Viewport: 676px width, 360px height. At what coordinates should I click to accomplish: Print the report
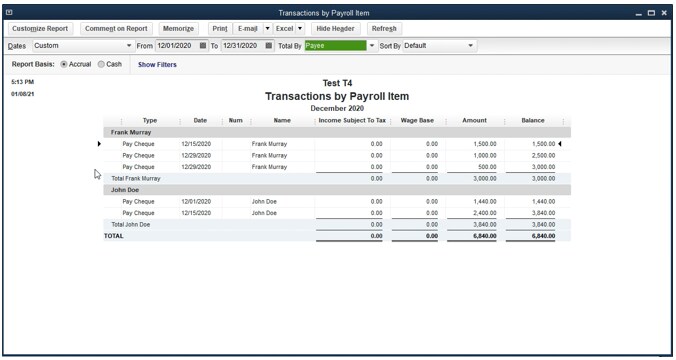click(220, 28)
